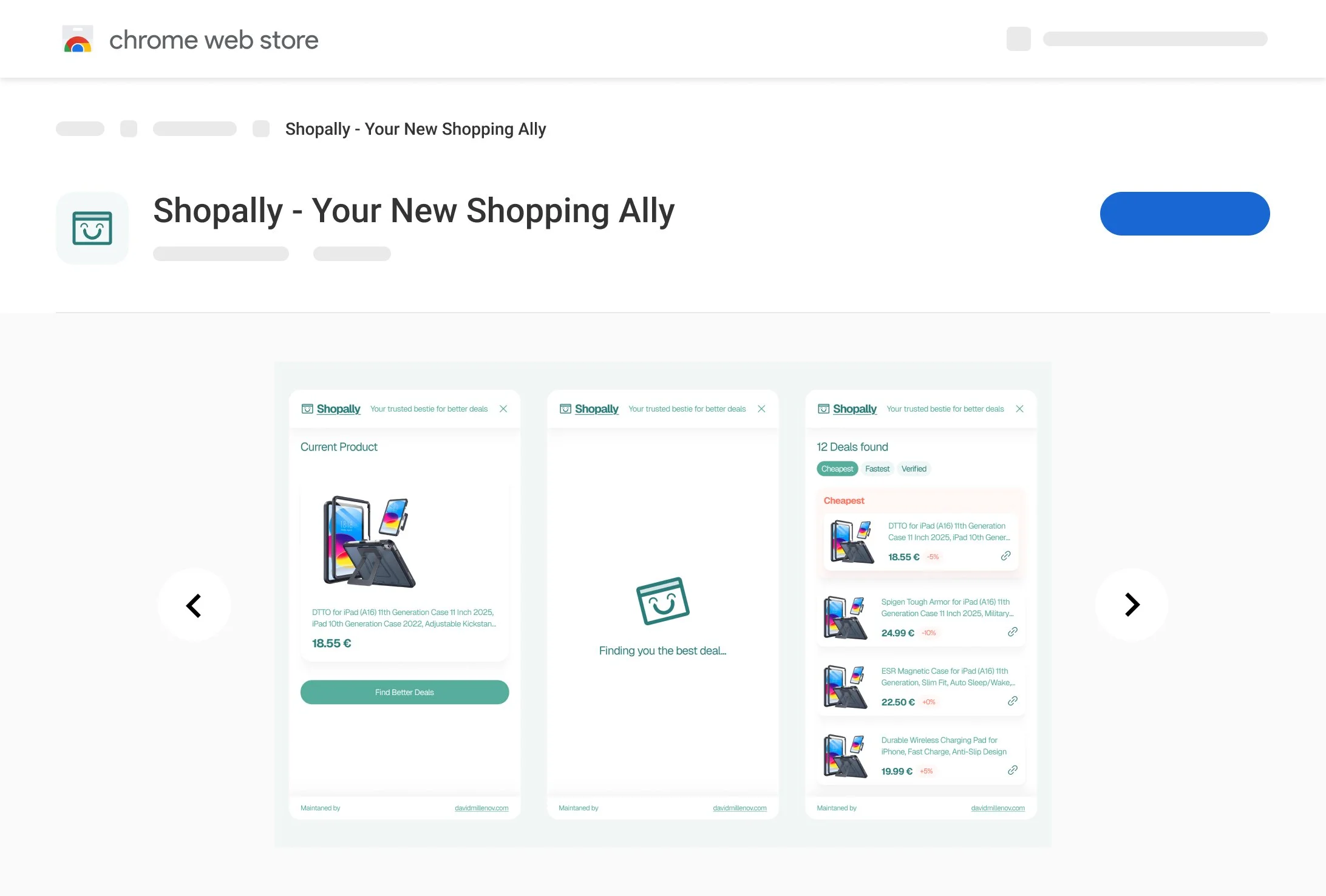Click the Shopally logo in loading panel
1326x896 pixels.
[x=663, y=601]
